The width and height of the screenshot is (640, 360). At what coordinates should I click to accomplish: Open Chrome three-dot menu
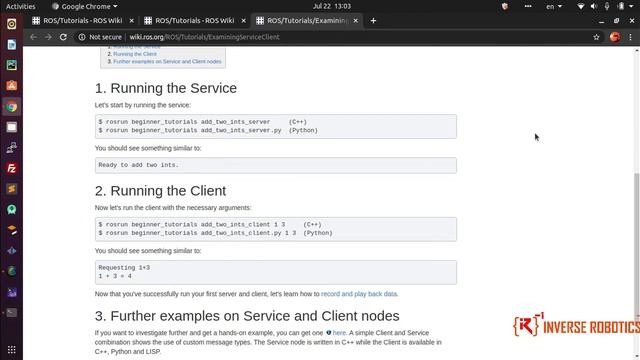tap(630, 37)
